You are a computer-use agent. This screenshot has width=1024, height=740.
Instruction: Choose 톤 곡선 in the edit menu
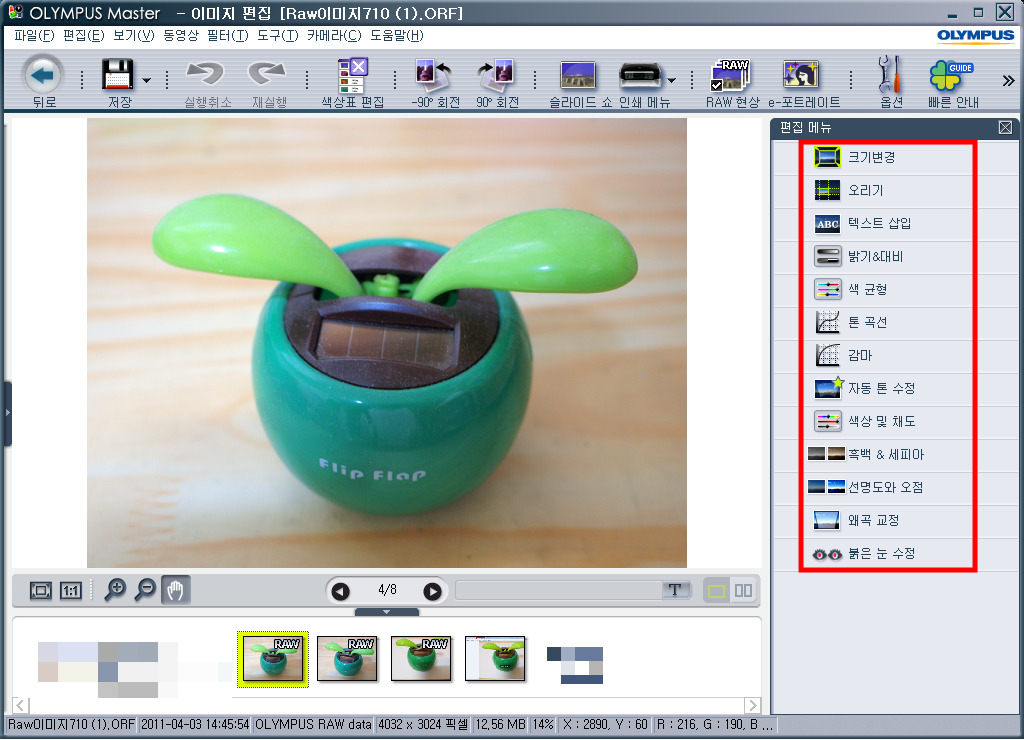[866, 322]
